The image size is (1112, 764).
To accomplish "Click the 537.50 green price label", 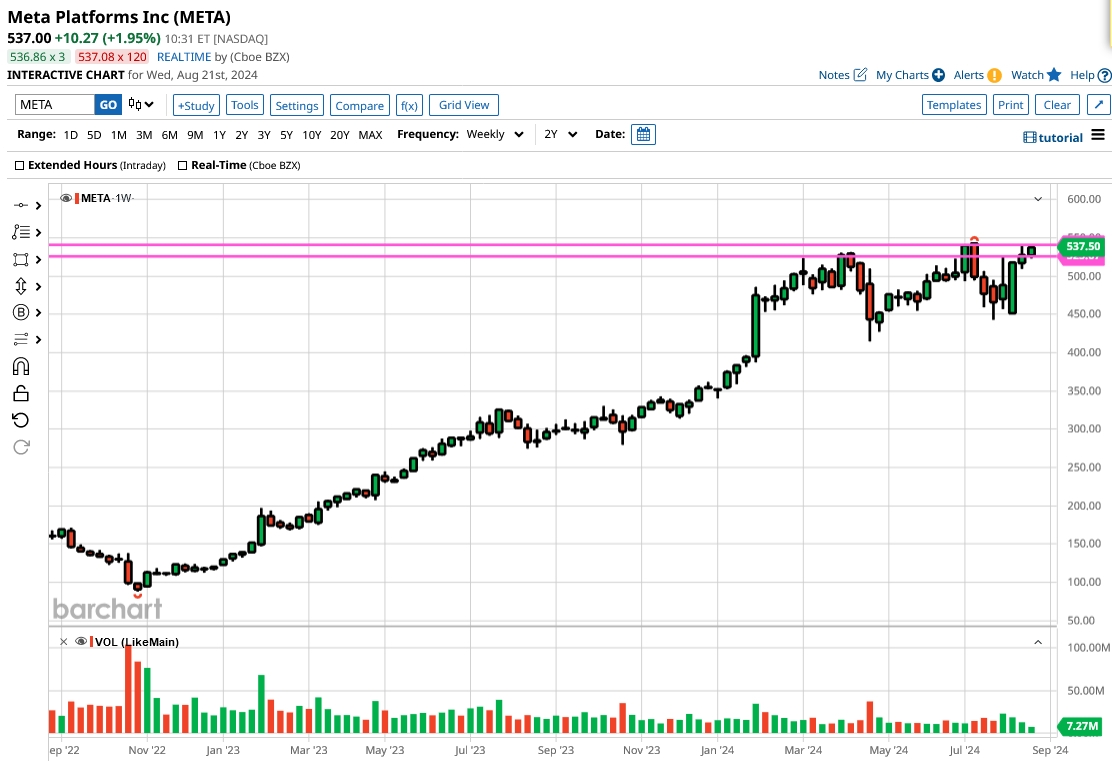I will [1082, 246].
